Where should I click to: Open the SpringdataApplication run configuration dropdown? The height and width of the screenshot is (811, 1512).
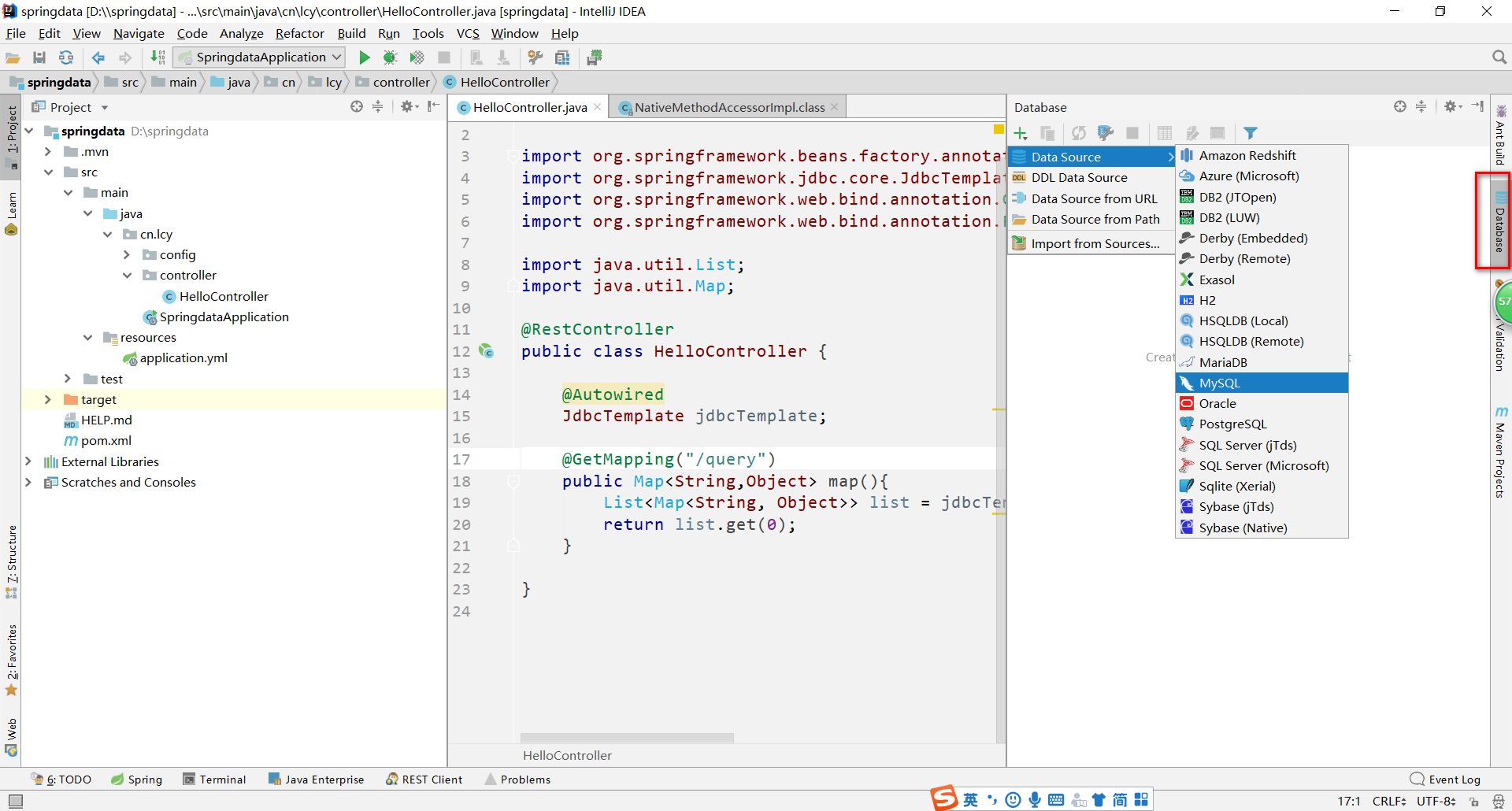click(x=261, y=57)
